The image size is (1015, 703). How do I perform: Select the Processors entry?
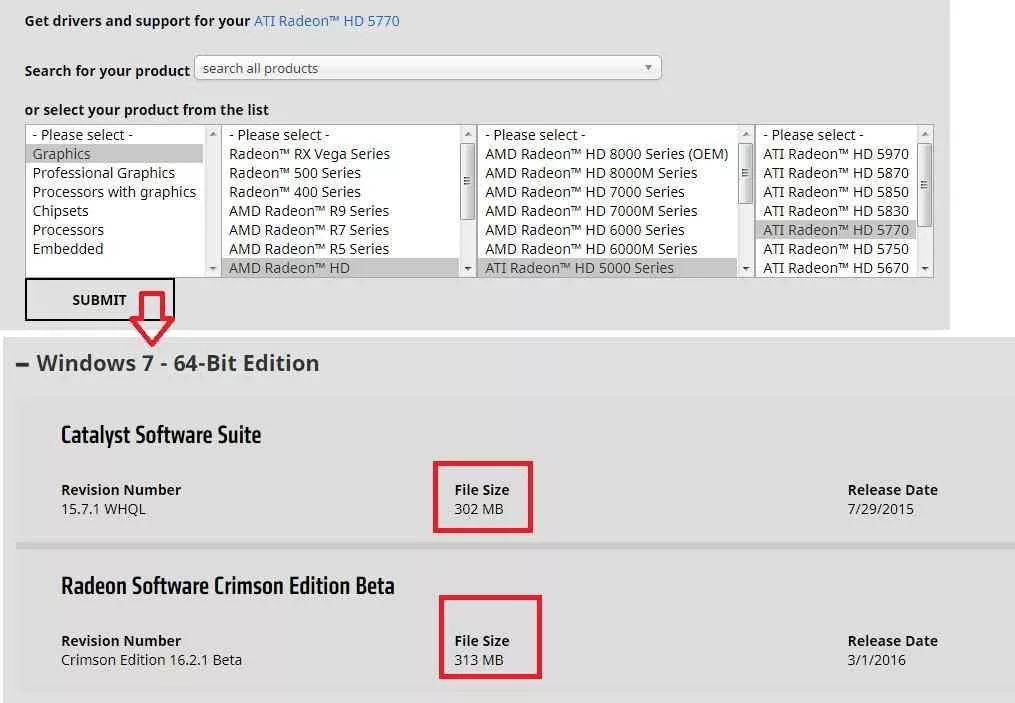114,230
